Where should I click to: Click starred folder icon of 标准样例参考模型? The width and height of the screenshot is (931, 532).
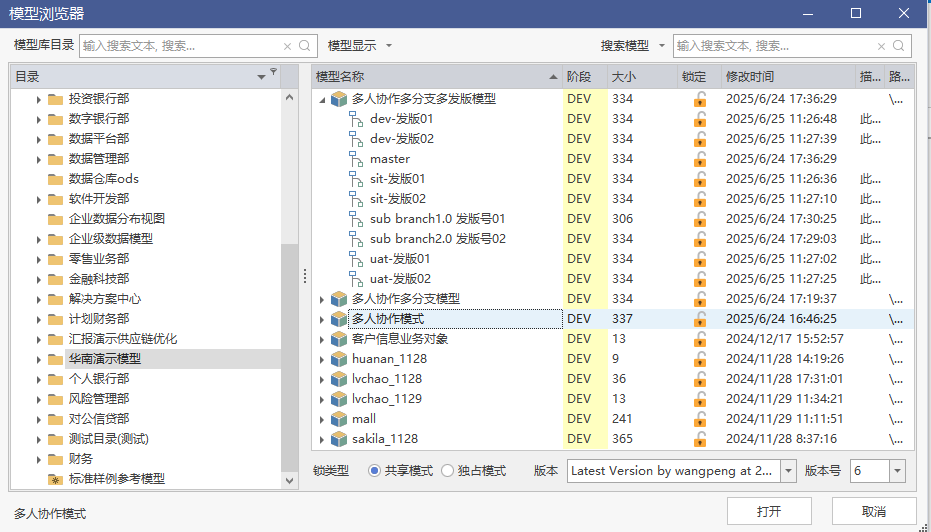pyautogui.click(x=55, y=479)
